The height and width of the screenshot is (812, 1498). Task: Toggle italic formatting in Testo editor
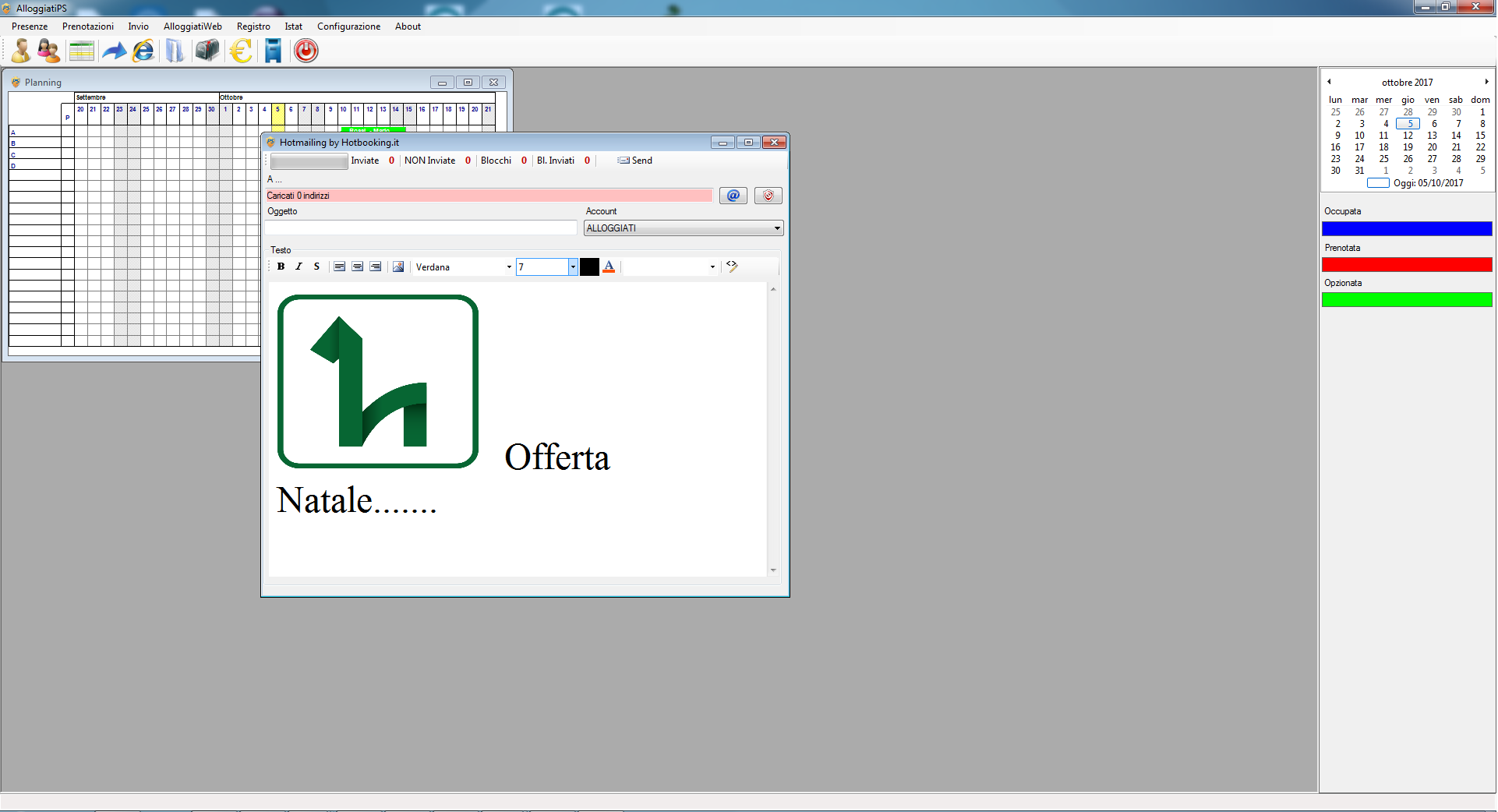pos(299,267)
